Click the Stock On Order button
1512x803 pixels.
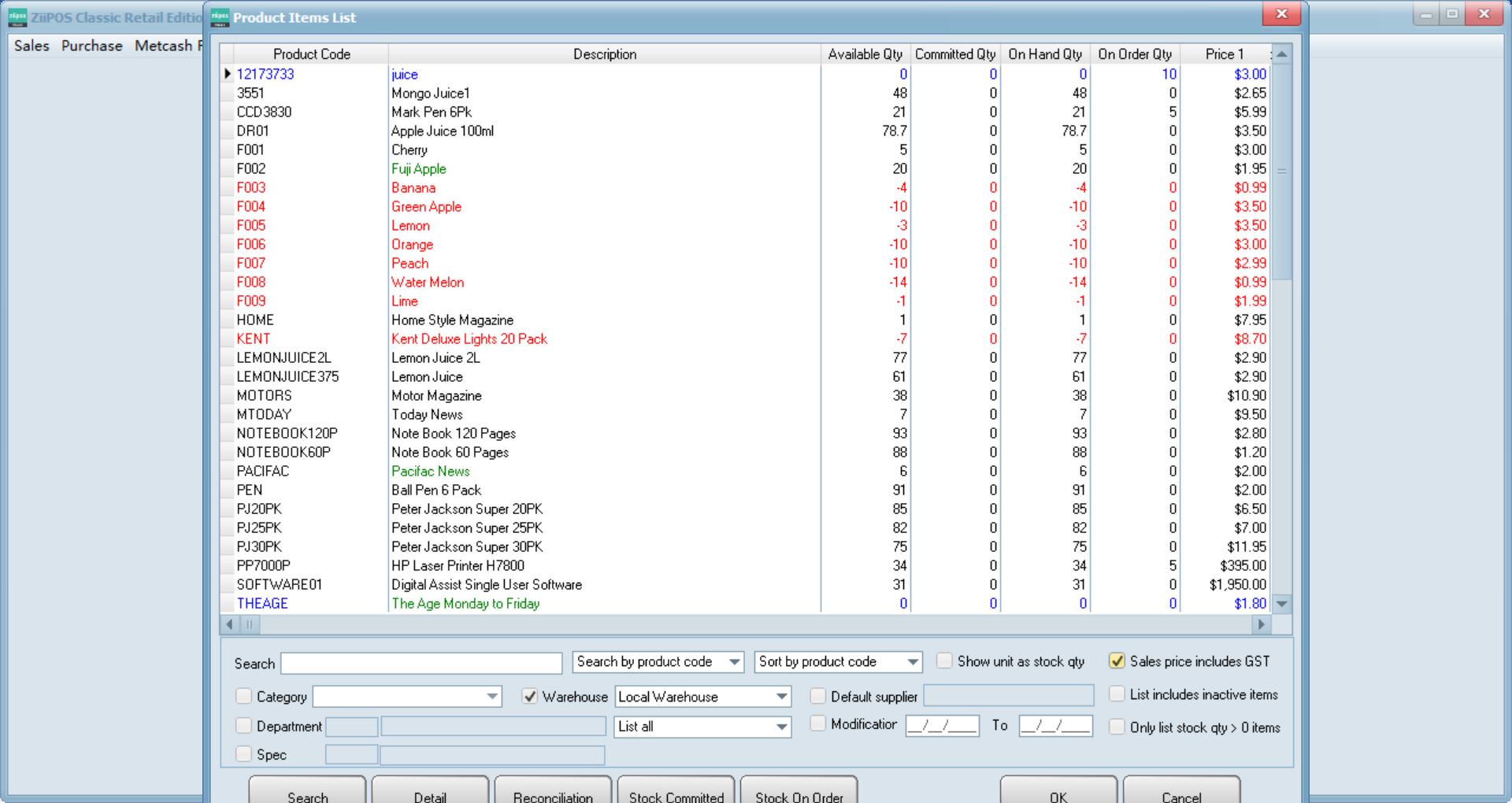(799, 793)
